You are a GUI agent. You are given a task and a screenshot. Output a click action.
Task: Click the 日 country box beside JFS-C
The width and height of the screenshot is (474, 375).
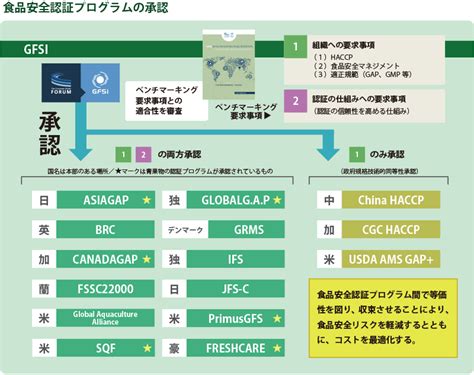(174, 289)
